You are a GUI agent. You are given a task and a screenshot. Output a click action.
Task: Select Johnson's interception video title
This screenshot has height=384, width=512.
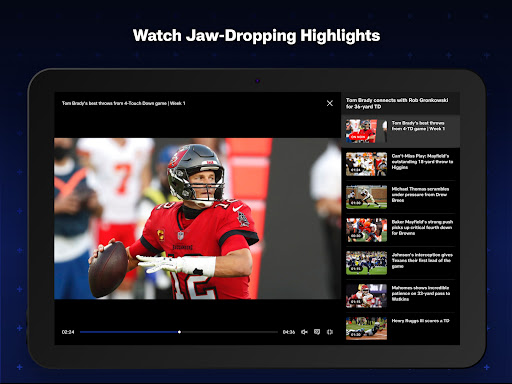(x=422, y=260)
